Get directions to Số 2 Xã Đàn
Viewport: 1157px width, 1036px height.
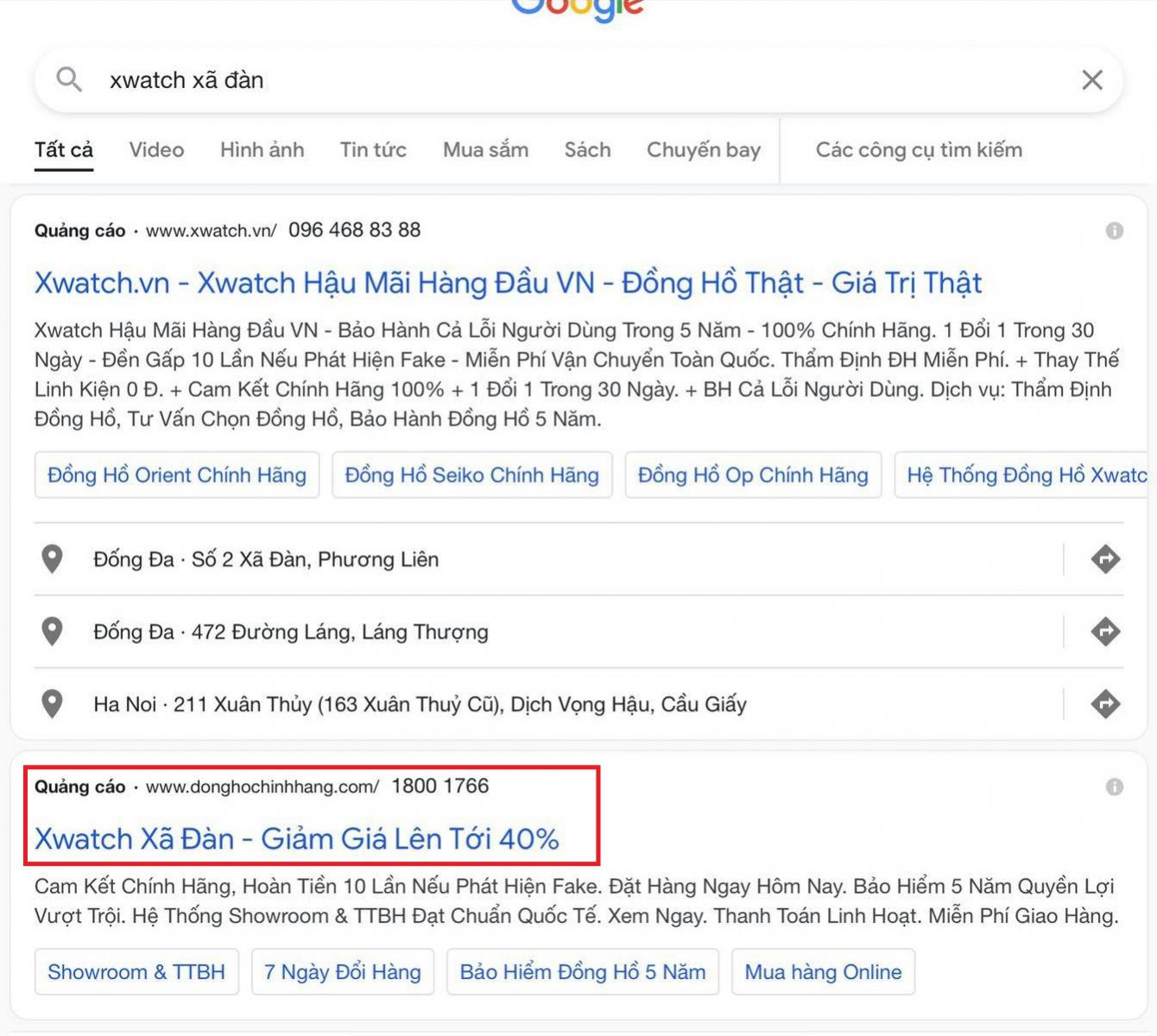point(1105,559)
